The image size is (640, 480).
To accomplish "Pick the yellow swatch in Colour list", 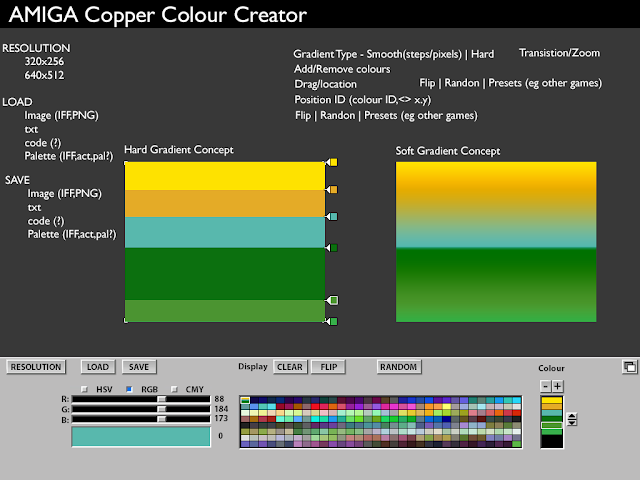I will [552, 400].
